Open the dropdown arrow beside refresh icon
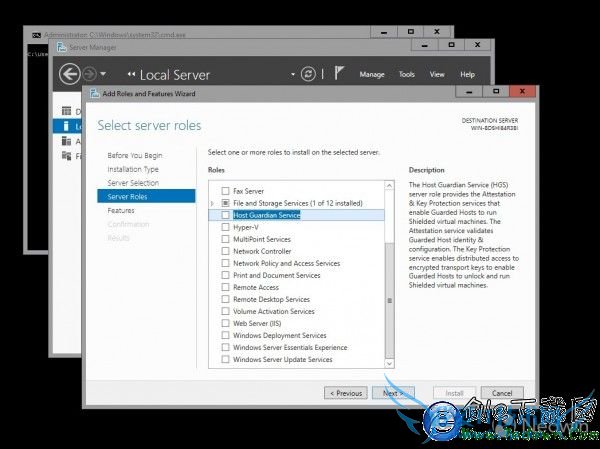Image resolution: width=600 pixels, height=449 pixels. coord(293,74)
